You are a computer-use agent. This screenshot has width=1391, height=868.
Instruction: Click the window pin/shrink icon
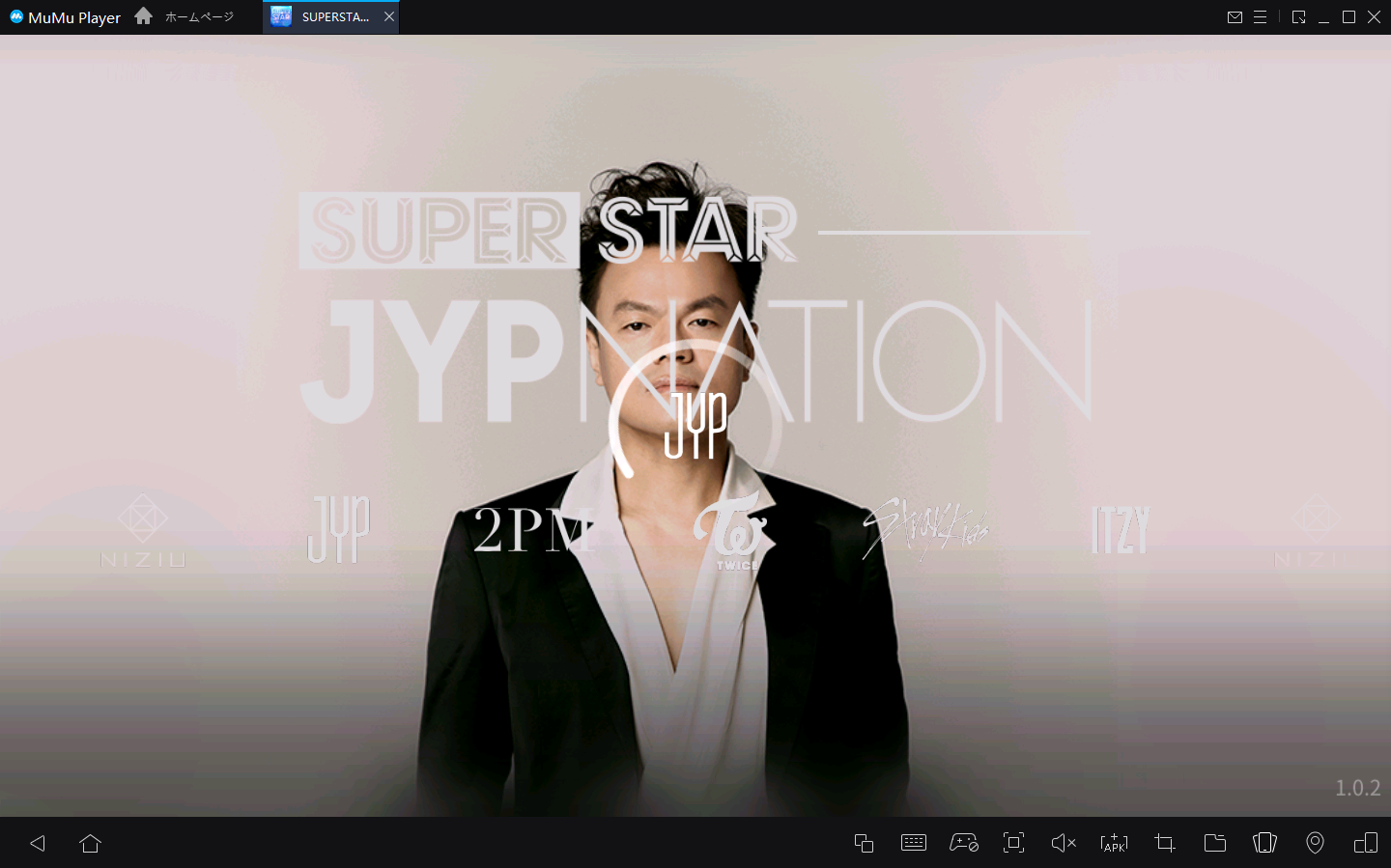click(x=1298, y=17)
